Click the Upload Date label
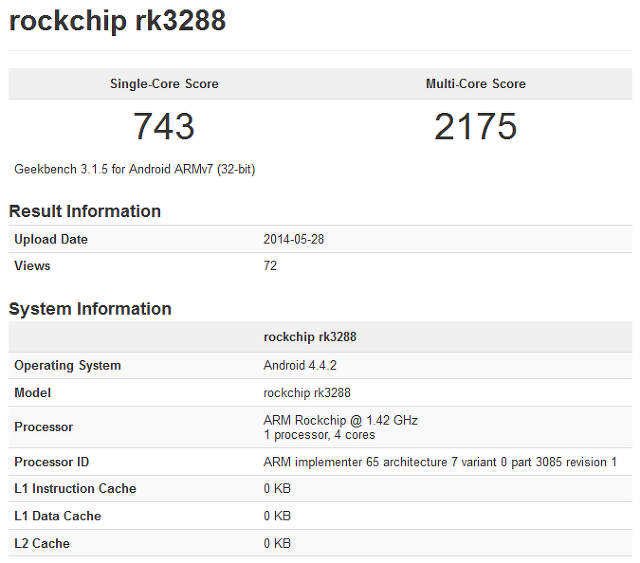Image resolution: width=640 pixels, height=563 pixels. (x=51, y=239)
